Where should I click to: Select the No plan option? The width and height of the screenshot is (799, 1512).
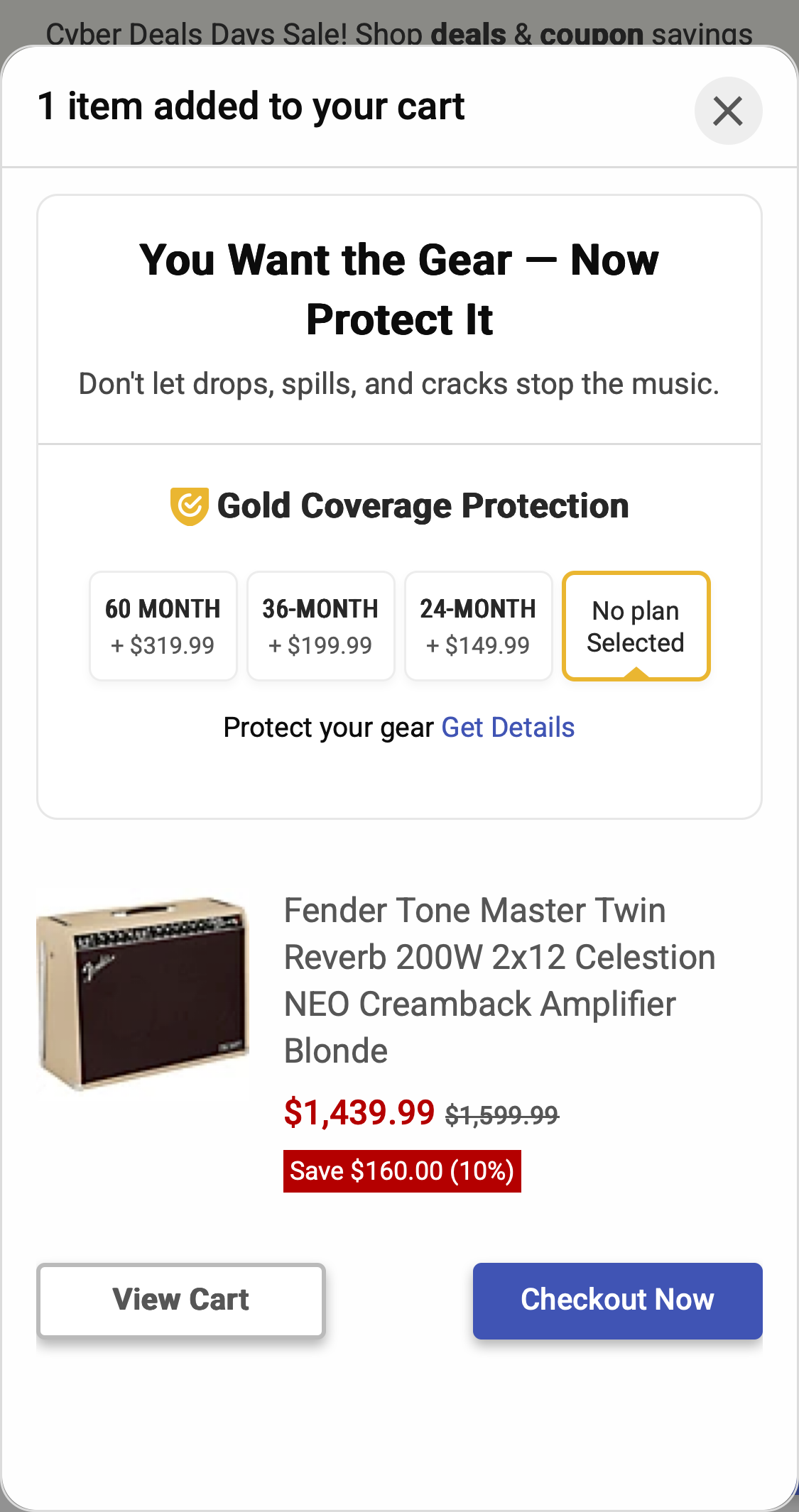(x=636, y=626)
